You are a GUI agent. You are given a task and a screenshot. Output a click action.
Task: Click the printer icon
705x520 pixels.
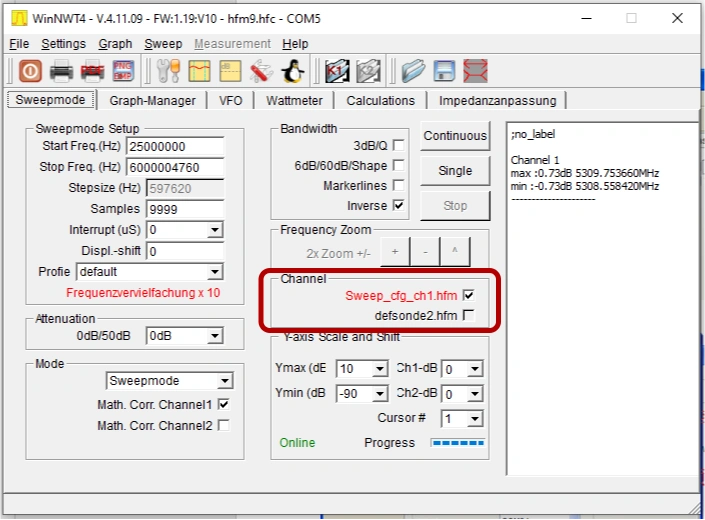[61, 71]
